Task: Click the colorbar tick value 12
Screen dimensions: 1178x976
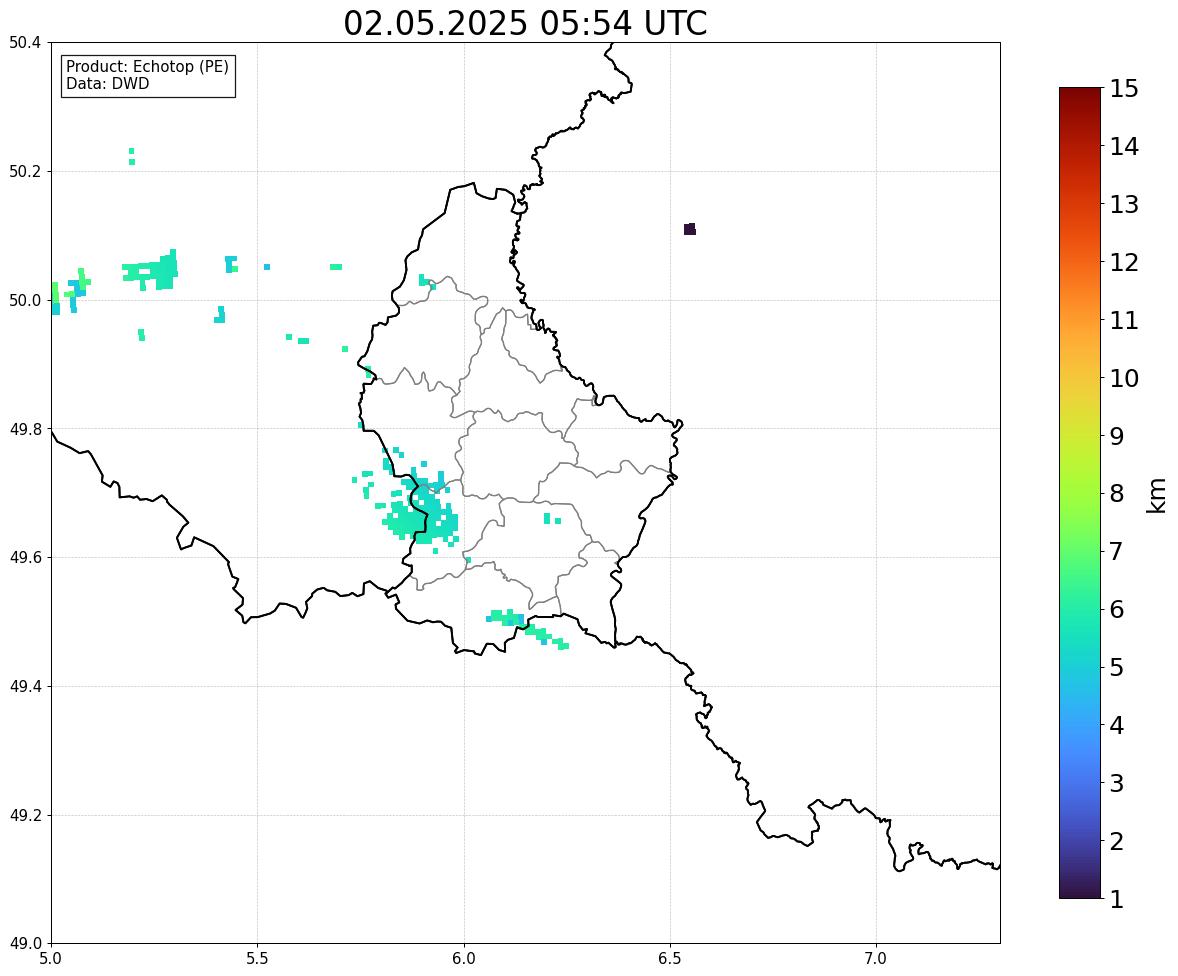Action: [1124, 262]
